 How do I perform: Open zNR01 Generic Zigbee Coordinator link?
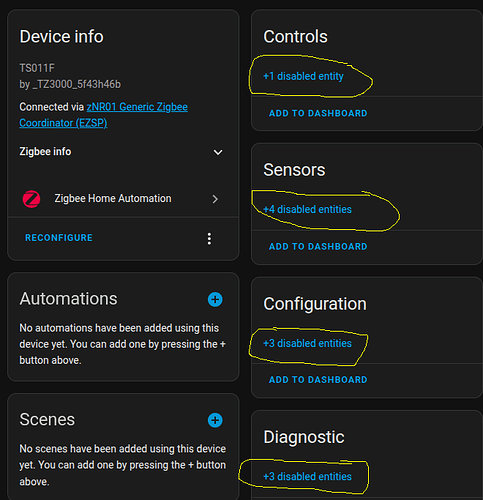click(104, 115)
